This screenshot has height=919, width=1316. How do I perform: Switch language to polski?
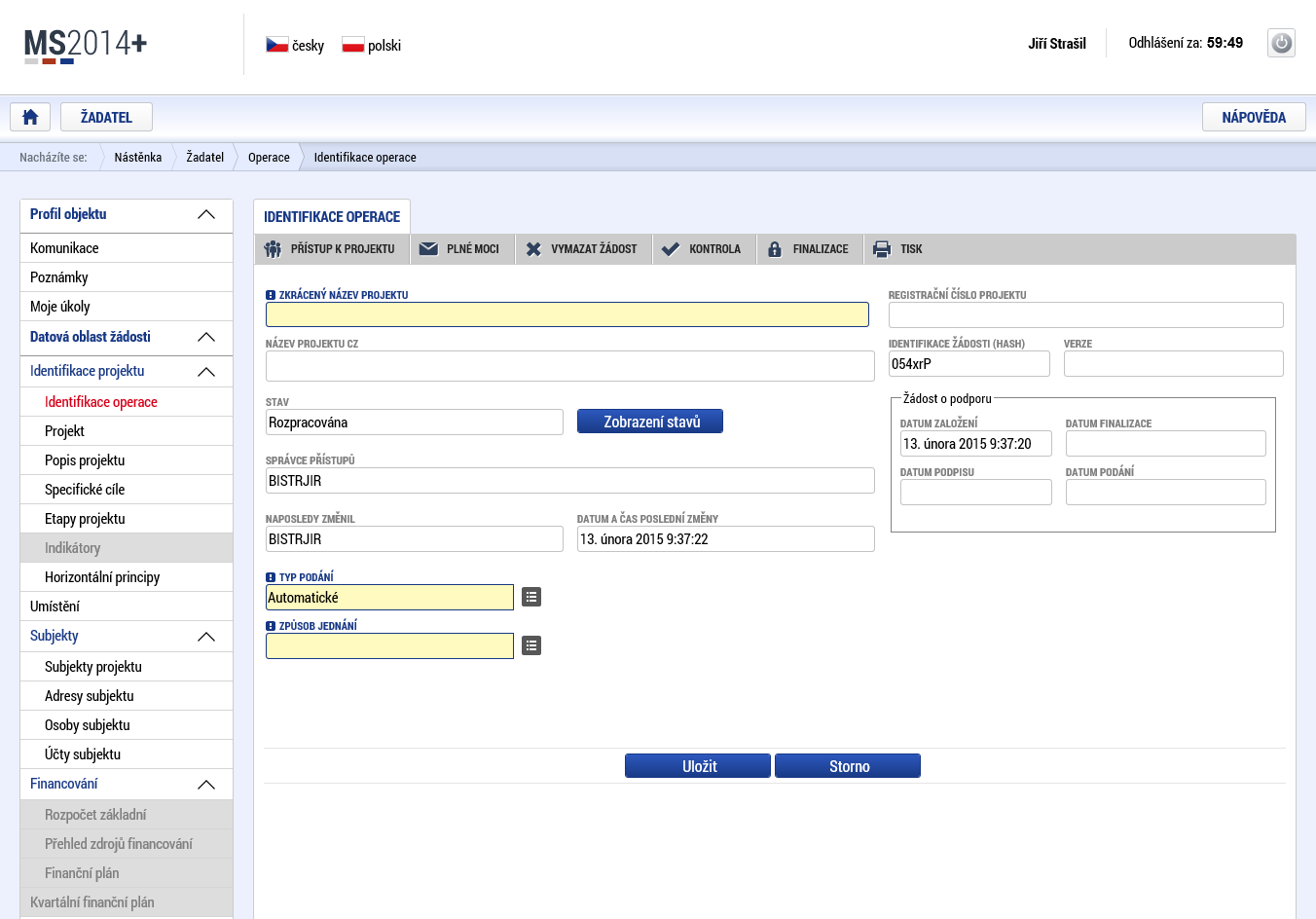click(384, 46)
